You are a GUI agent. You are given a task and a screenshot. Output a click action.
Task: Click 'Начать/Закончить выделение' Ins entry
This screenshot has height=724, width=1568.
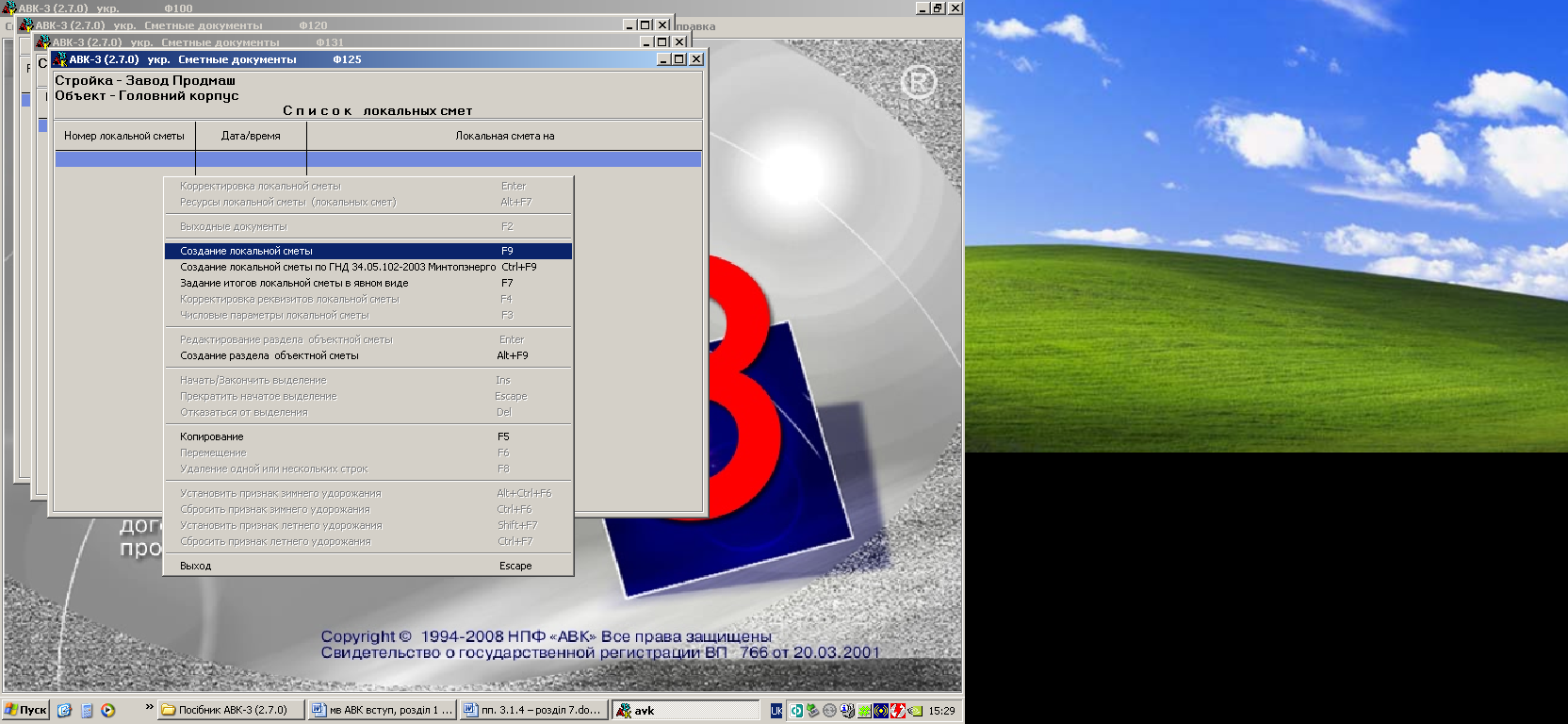pos(367,380)
